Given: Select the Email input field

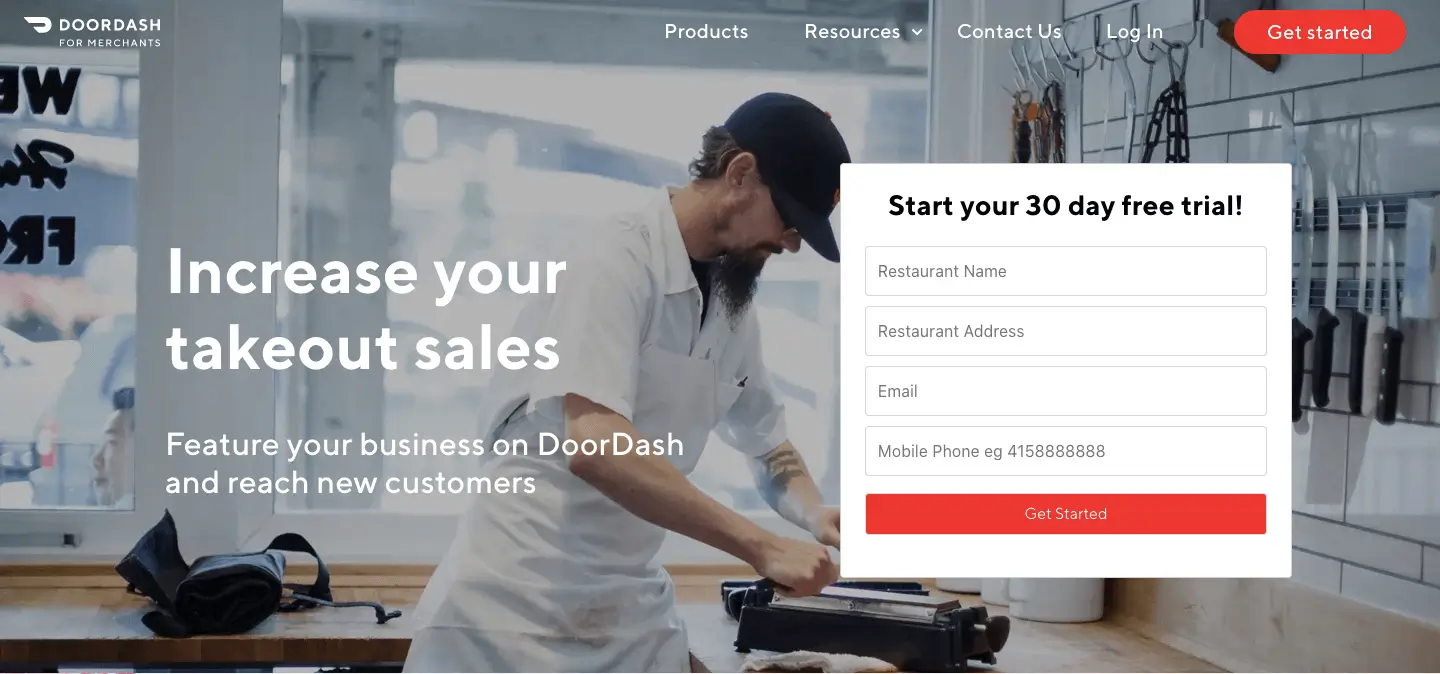Looking at the screenshot, I should pyautogui.click(x=1066, y=391).
